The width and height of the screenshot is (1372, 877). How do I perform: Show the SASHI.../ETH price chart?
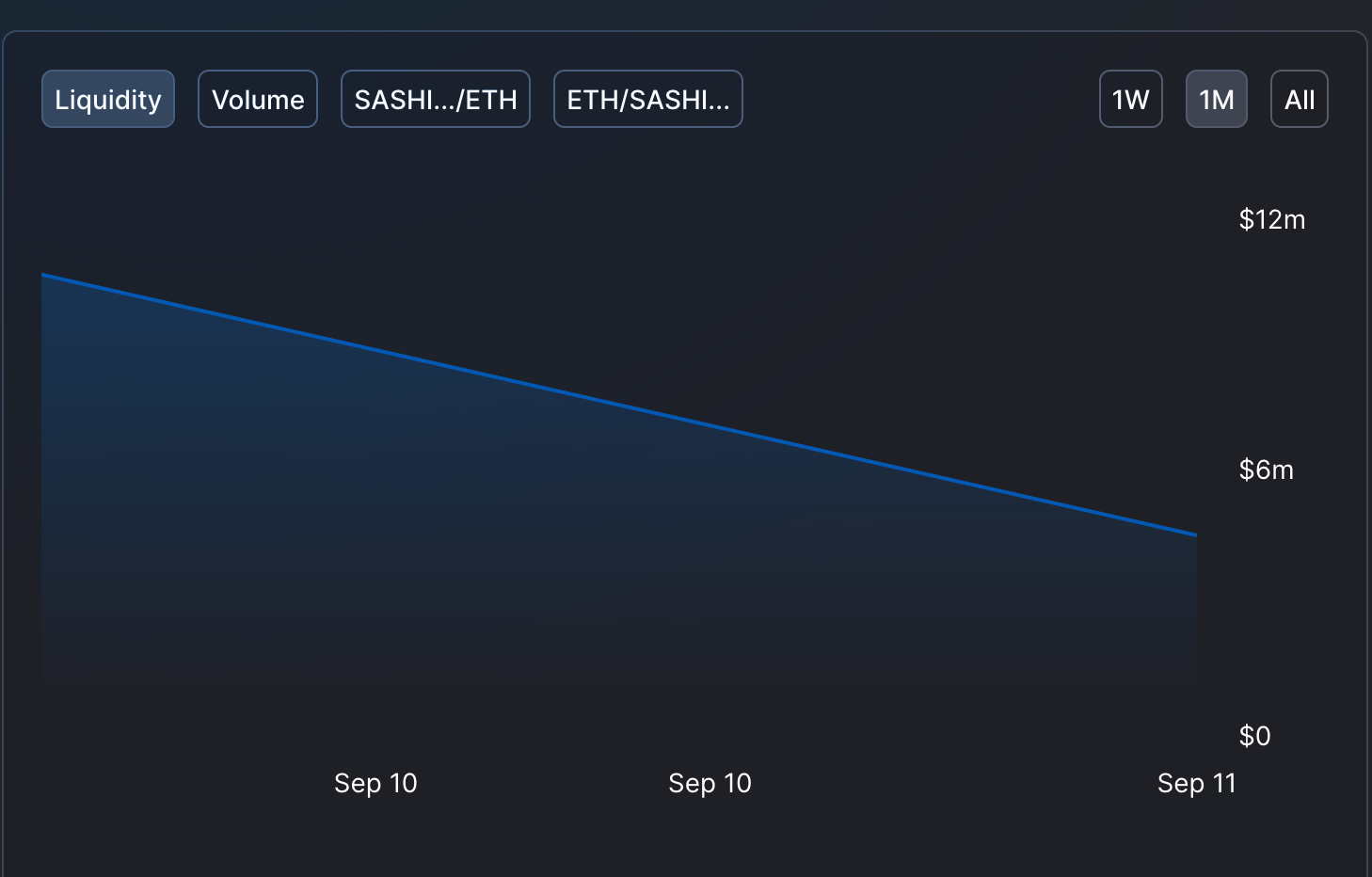436,99
